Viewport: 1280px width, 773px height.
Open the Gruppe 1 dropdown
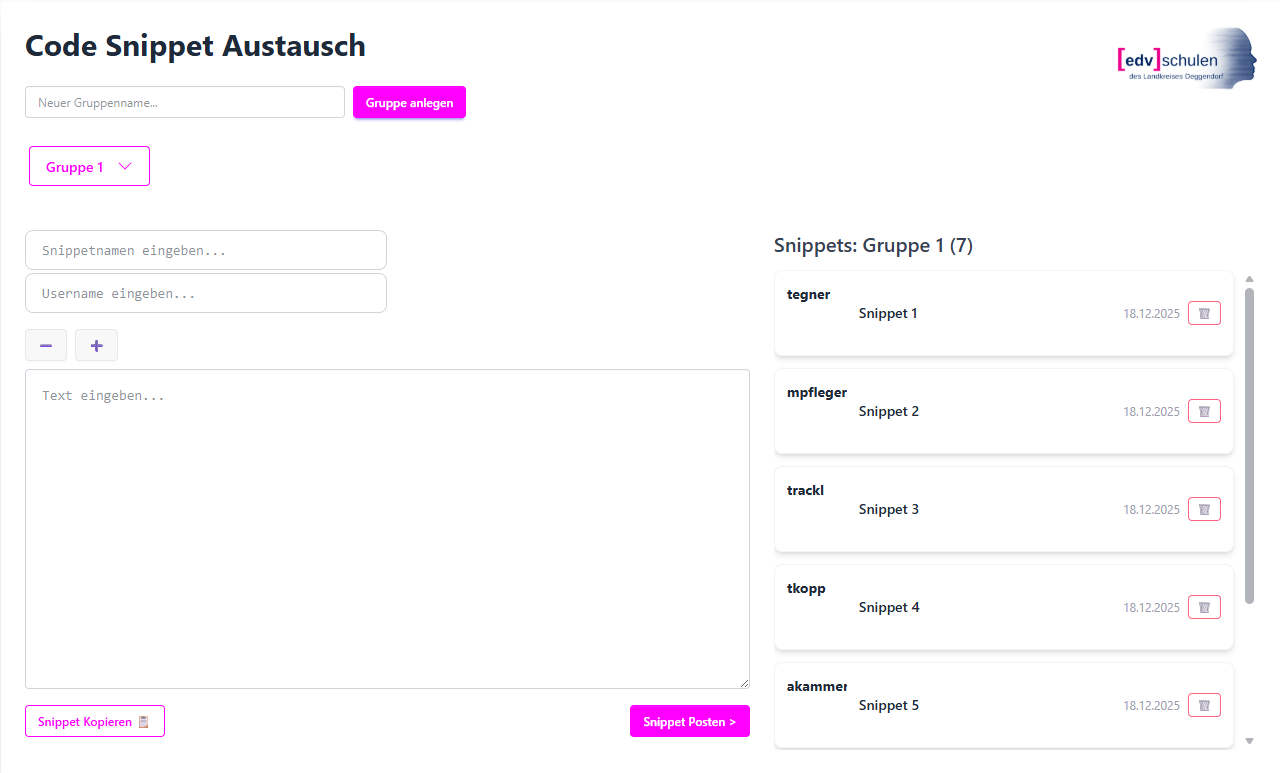[89, 167]
